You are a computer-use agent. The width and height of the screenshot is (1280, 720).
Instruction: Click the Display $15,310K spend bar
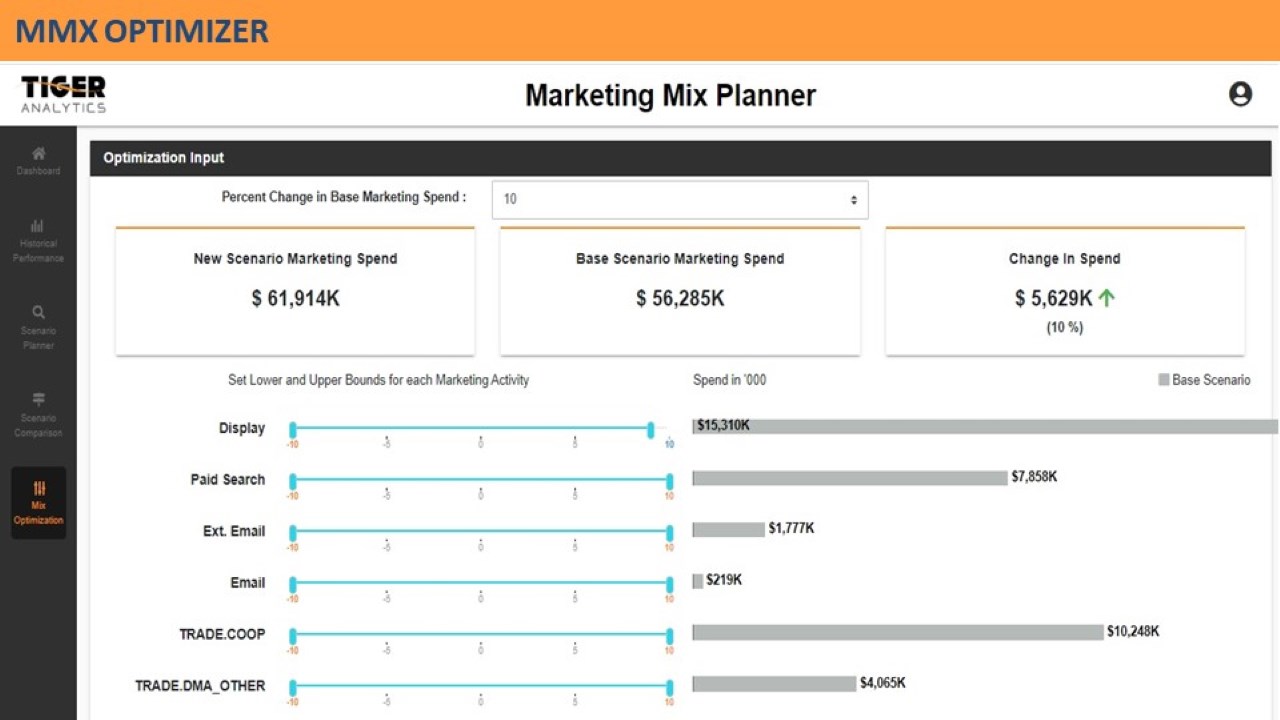tap(985, 427)
